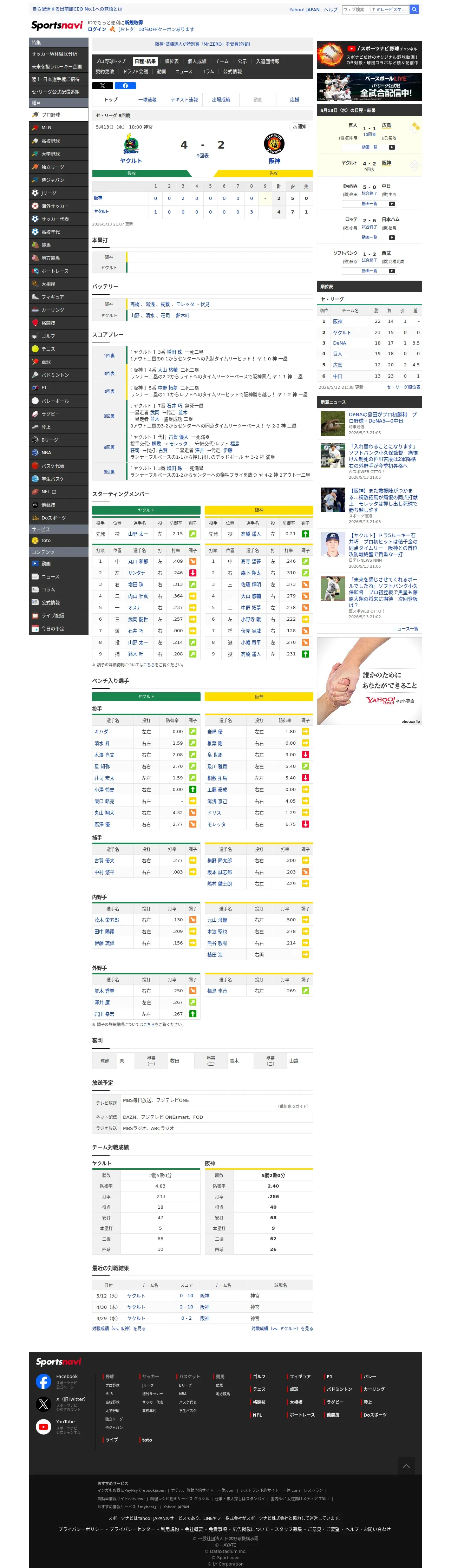Image resolution: width=451 pixels, height=1568 pixels.
Task: Click the Mr.ZERO award headline link
Action: (x=203, y=45)
